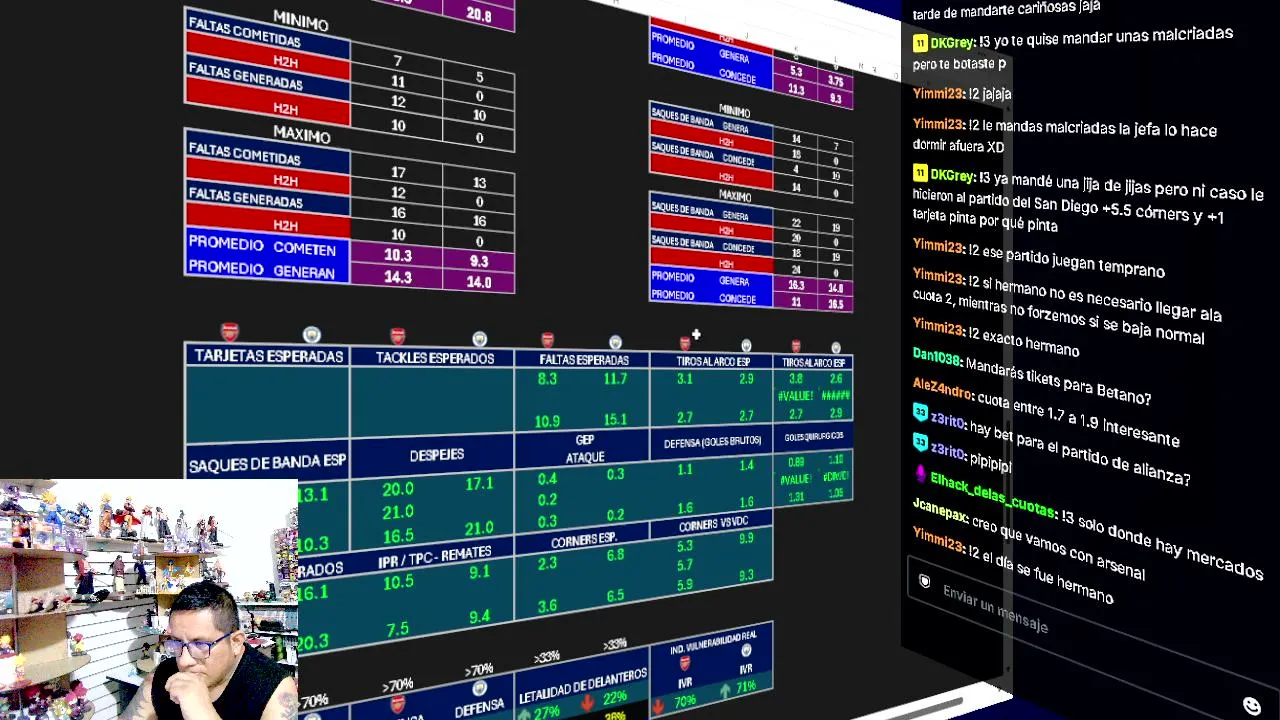Click the badge beside DKGrey's 'San Diego' message
The width and height of the screenshot is (1280, 720).
(920, 174)
